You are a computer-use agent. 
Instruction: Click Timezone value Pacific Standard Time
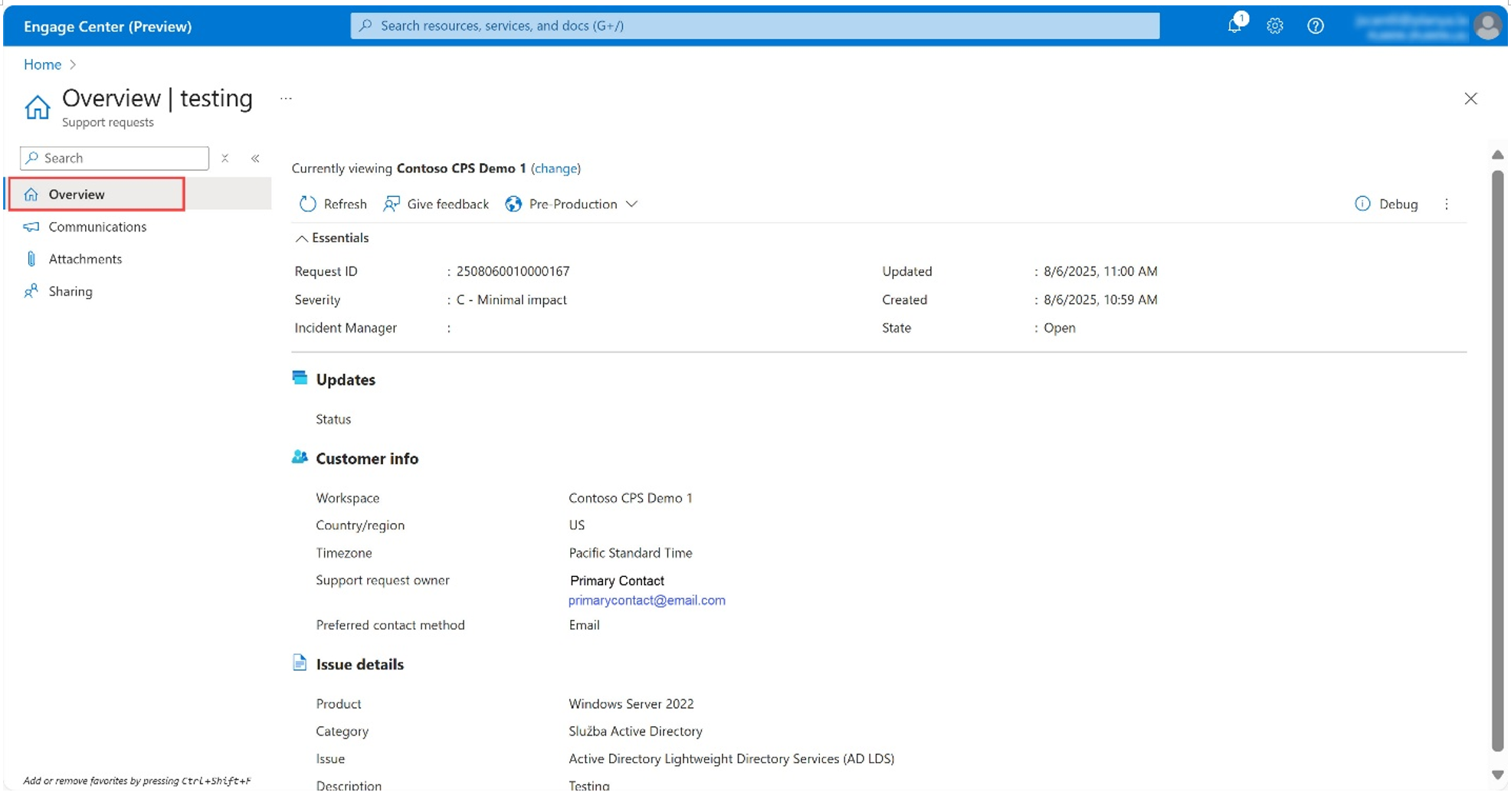pos(631,553)
